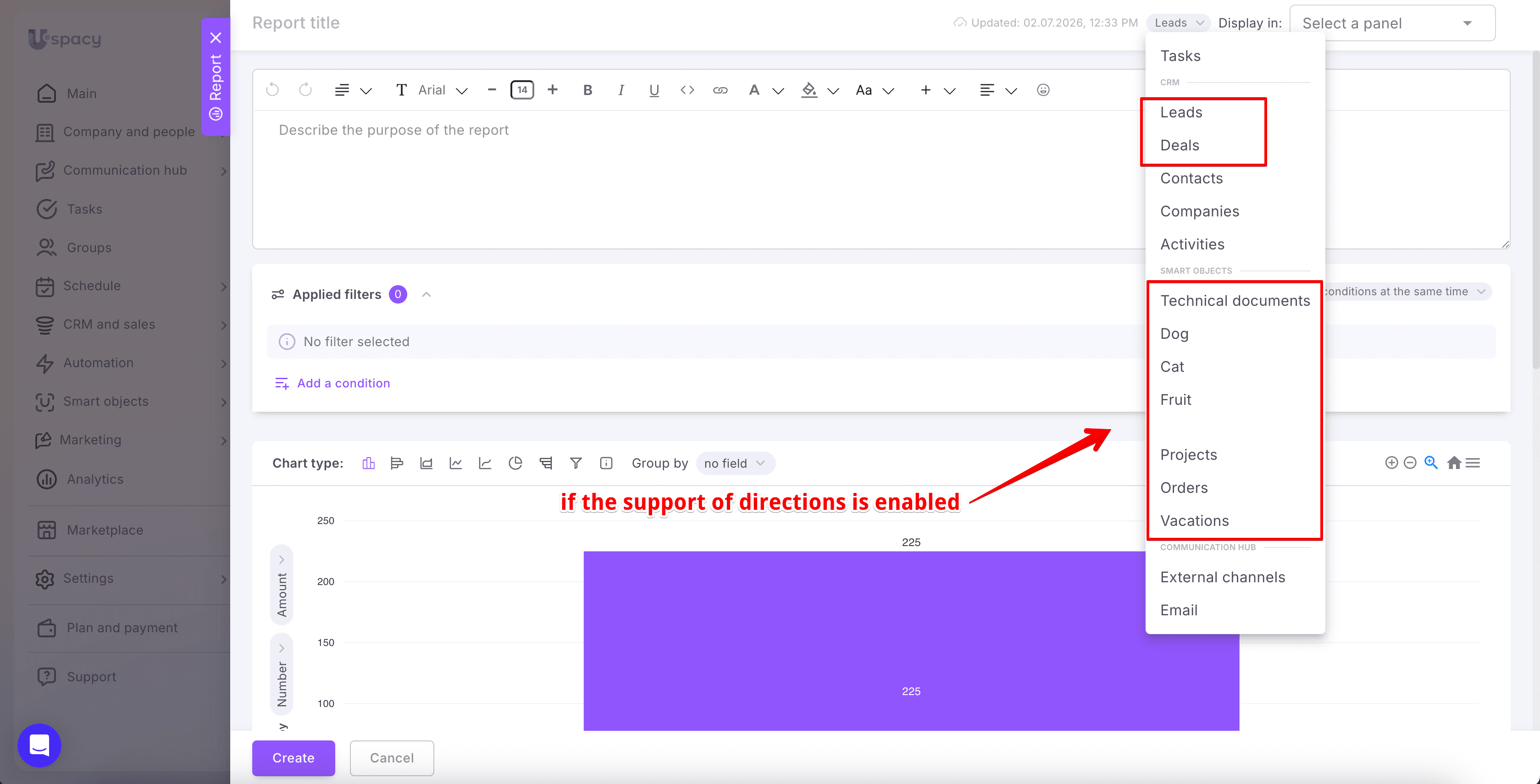Screen dimensions: 1540x784
Task: Toggle underline formatting
Action: [x=654, y=90]
